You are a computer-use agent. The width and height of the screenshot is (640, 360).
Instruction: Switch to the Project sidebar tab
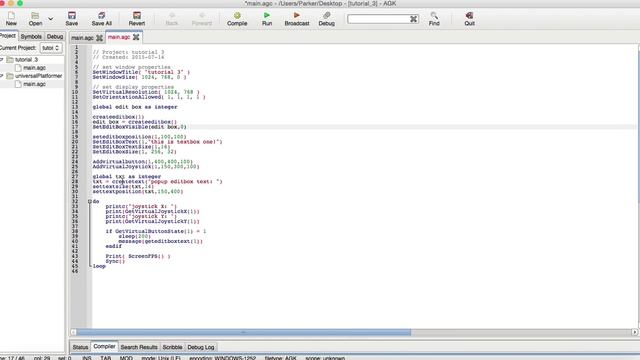point(7,36)
